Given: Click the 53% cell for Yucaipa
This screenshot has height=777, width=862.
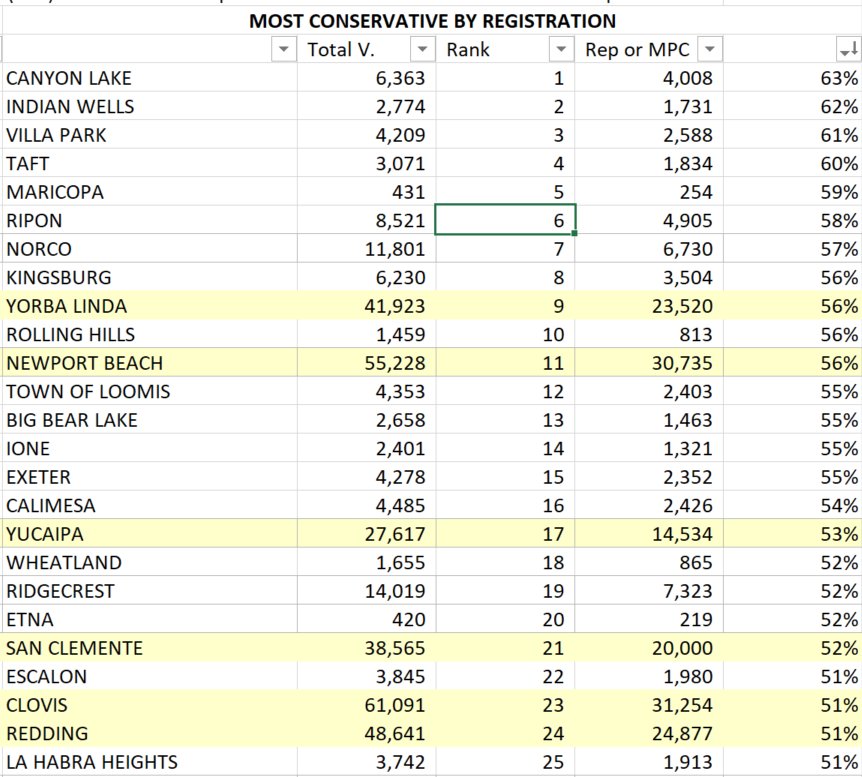Looking at the screenshot, I should pos(792,534).
